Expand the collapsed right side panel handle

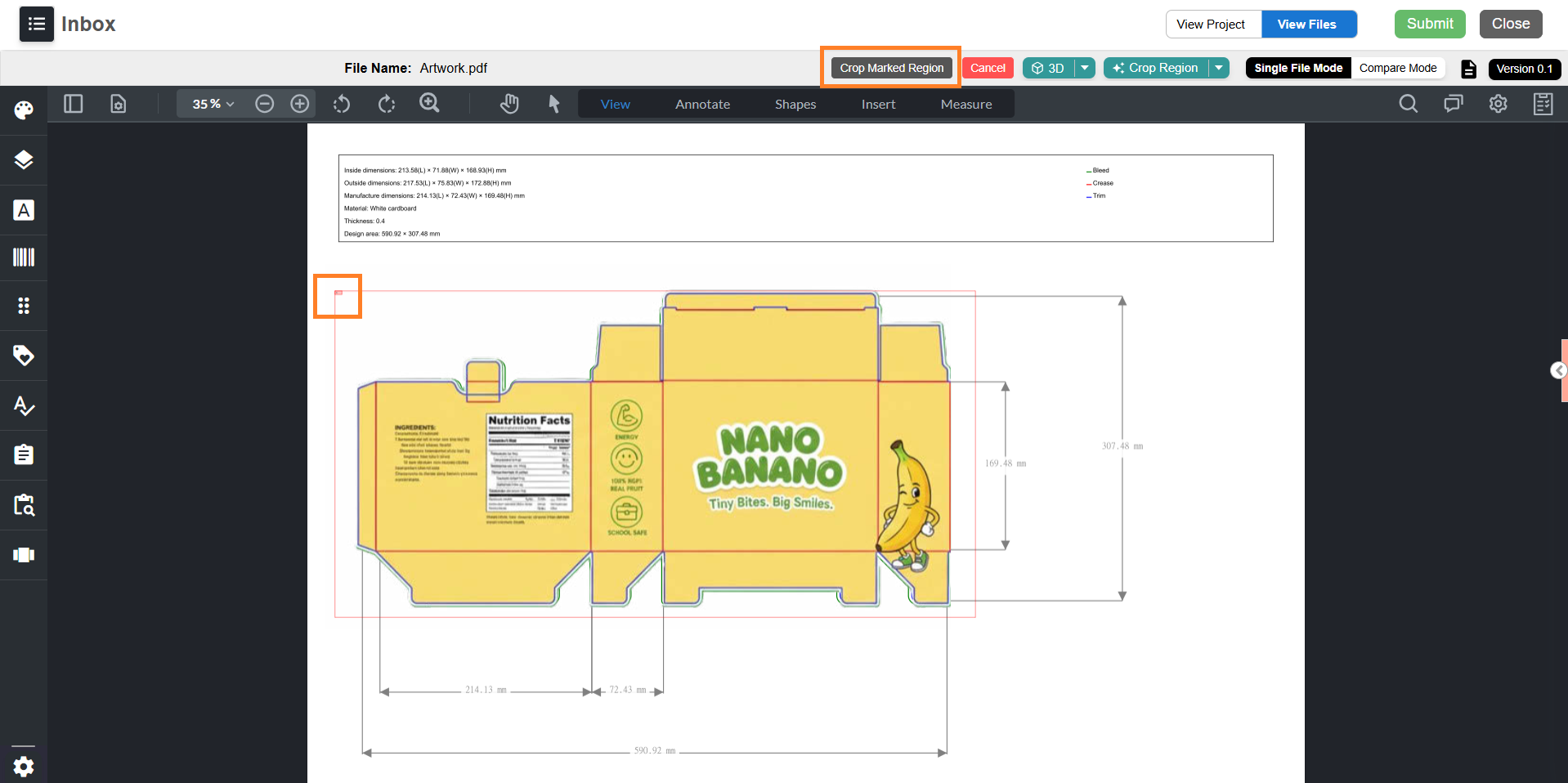1558,371
